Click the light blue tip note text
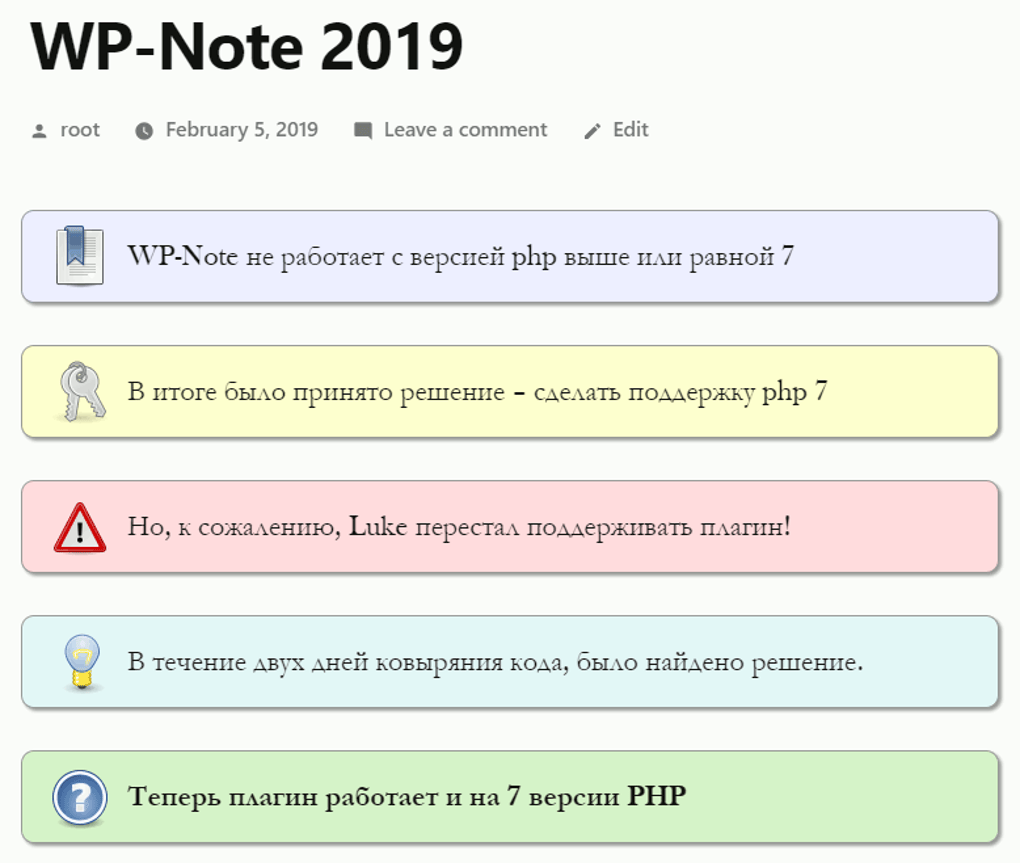Image resolution: width=1020 pixels, height=863 pixels. (x=495, y=662)
